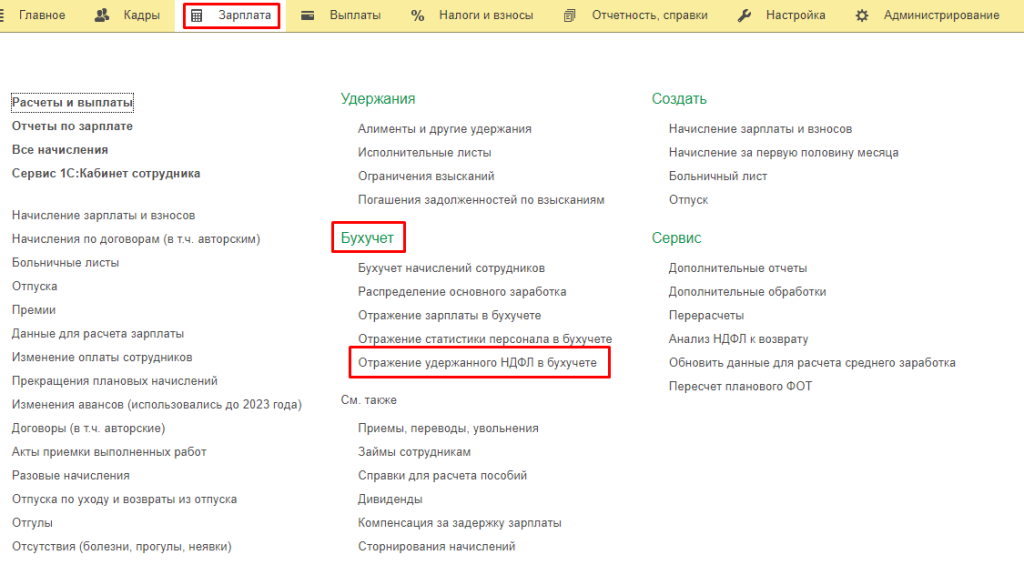Open the Премии list
The width and height of the screenshot is (1024, 565).
[x=34, y=310]
